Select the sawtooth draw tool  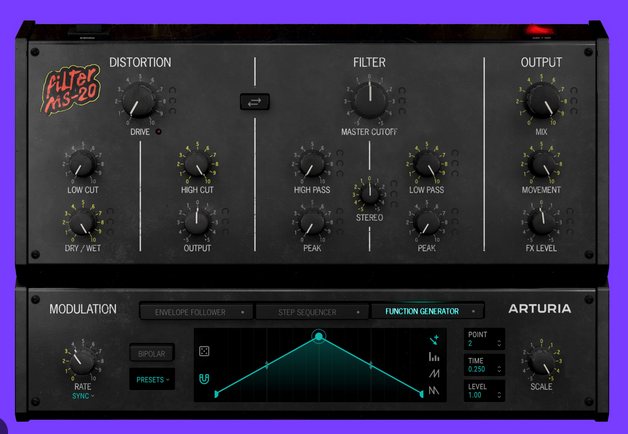click(434, 390)
